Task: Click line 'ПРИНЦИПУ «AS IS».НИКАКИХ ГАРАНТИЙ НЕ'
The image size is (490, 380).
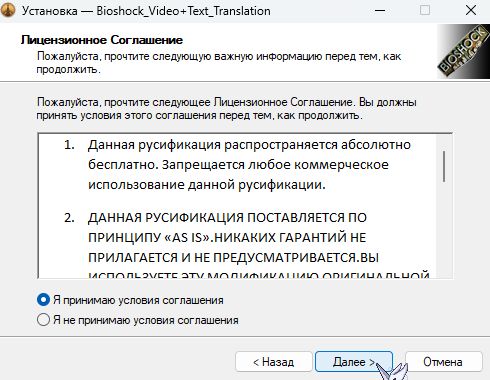Action: tap(227, 237)
